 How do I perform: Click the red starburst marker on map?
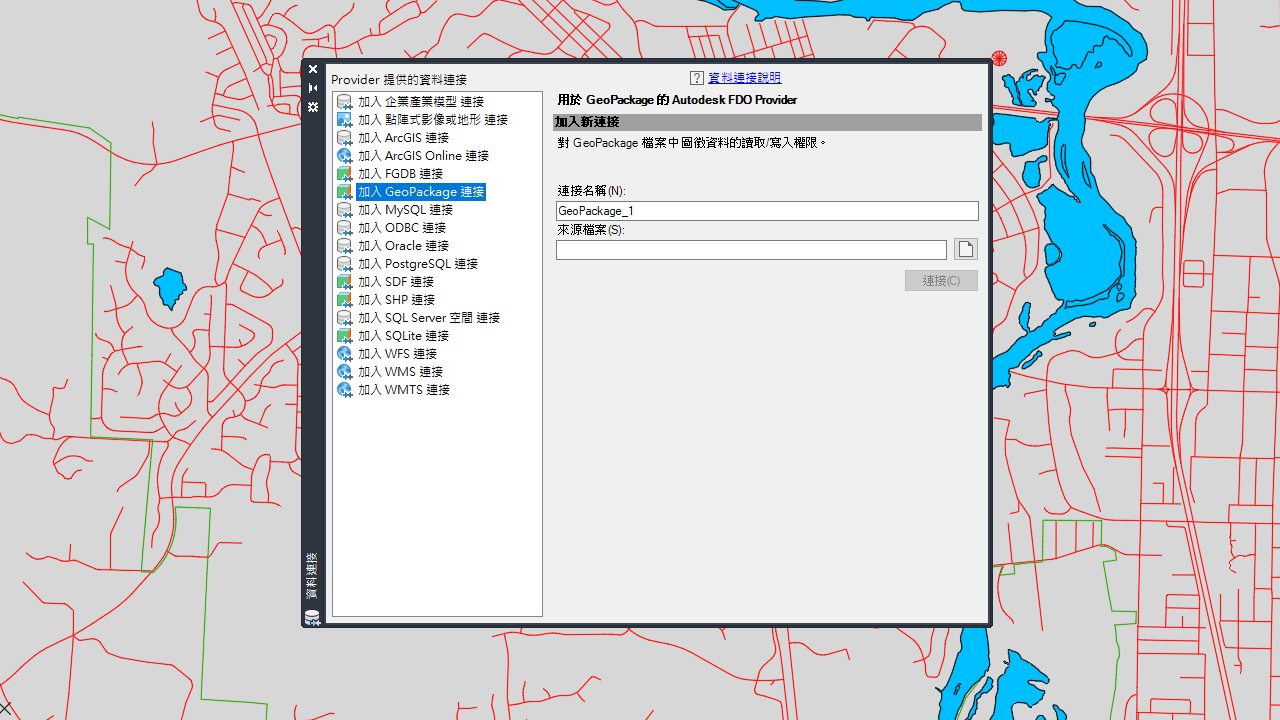click(998, 59)
